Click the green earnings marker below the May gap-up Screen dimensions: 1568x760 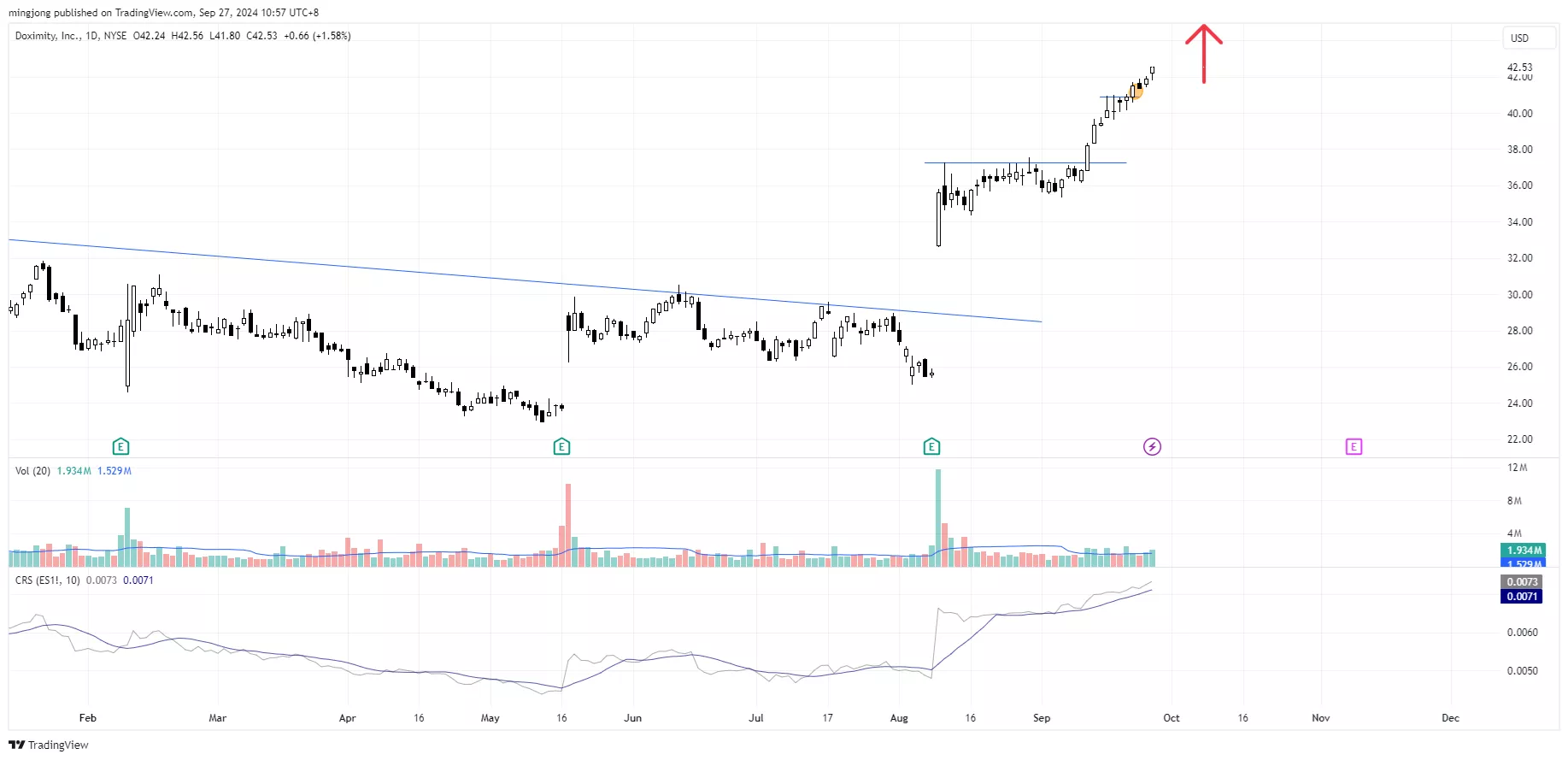[561, 446]
